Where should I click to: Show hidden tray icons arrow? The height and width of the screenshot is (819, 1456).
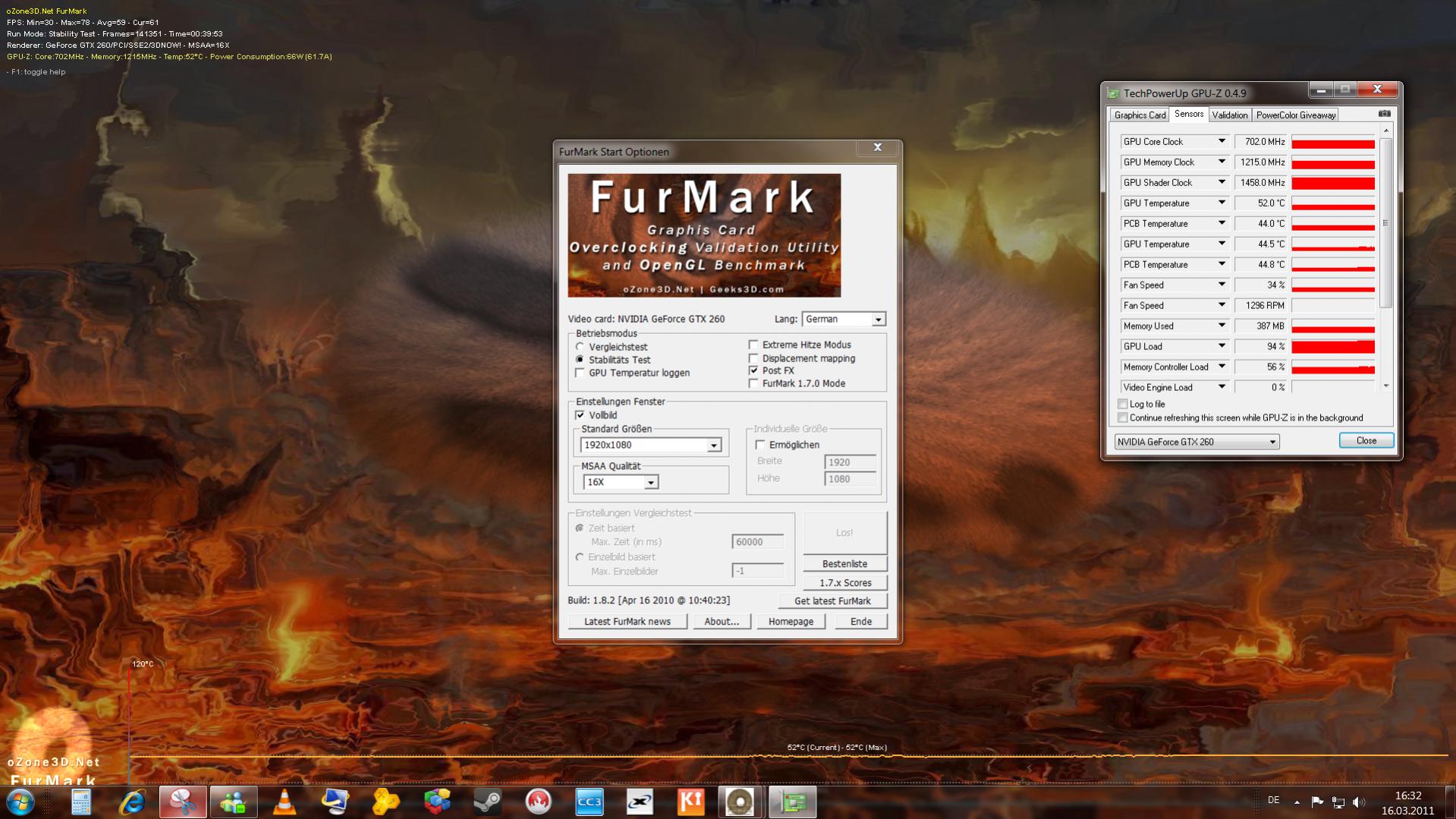(x=1297, y=802)
